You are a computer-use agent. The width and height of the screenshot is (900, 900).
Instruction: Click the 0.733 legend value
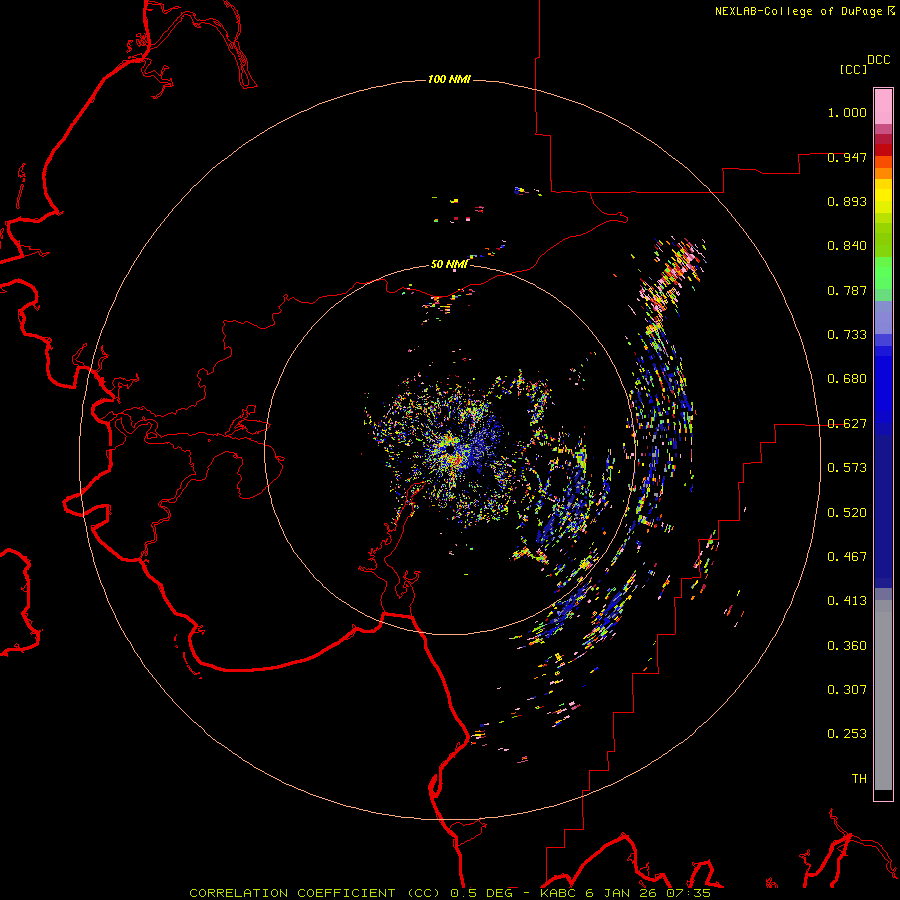pos(847,335)
